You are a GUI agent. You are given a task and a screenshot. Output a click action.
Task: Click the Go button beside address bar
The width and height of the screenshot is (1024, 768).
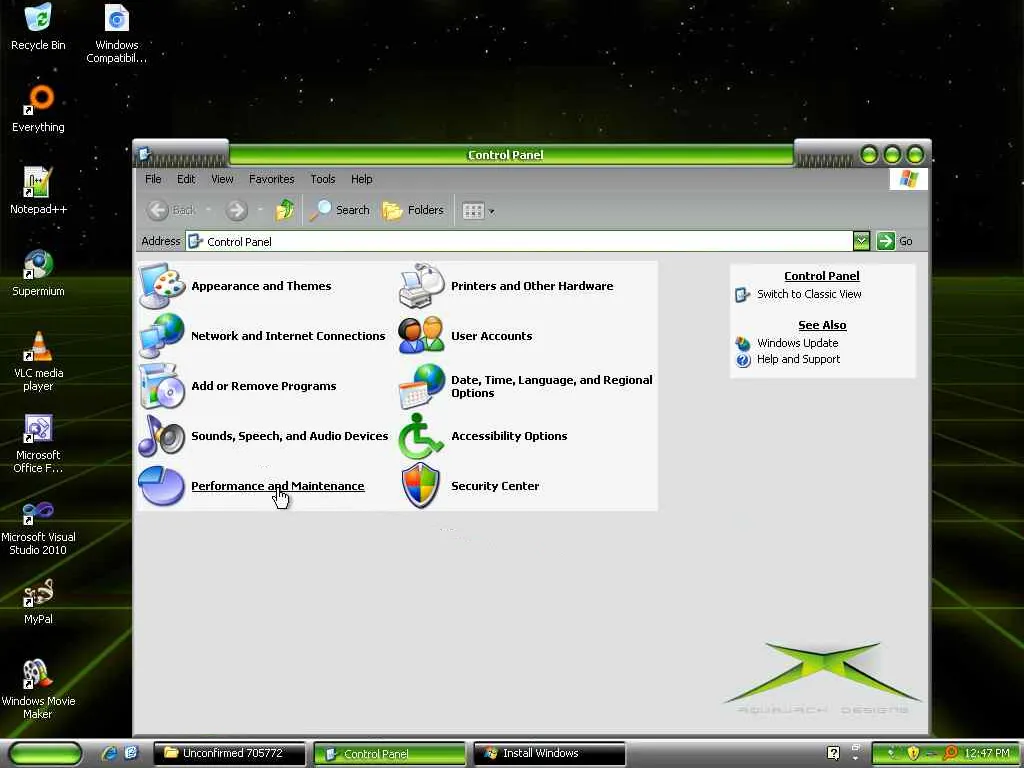tap(895, 241)
